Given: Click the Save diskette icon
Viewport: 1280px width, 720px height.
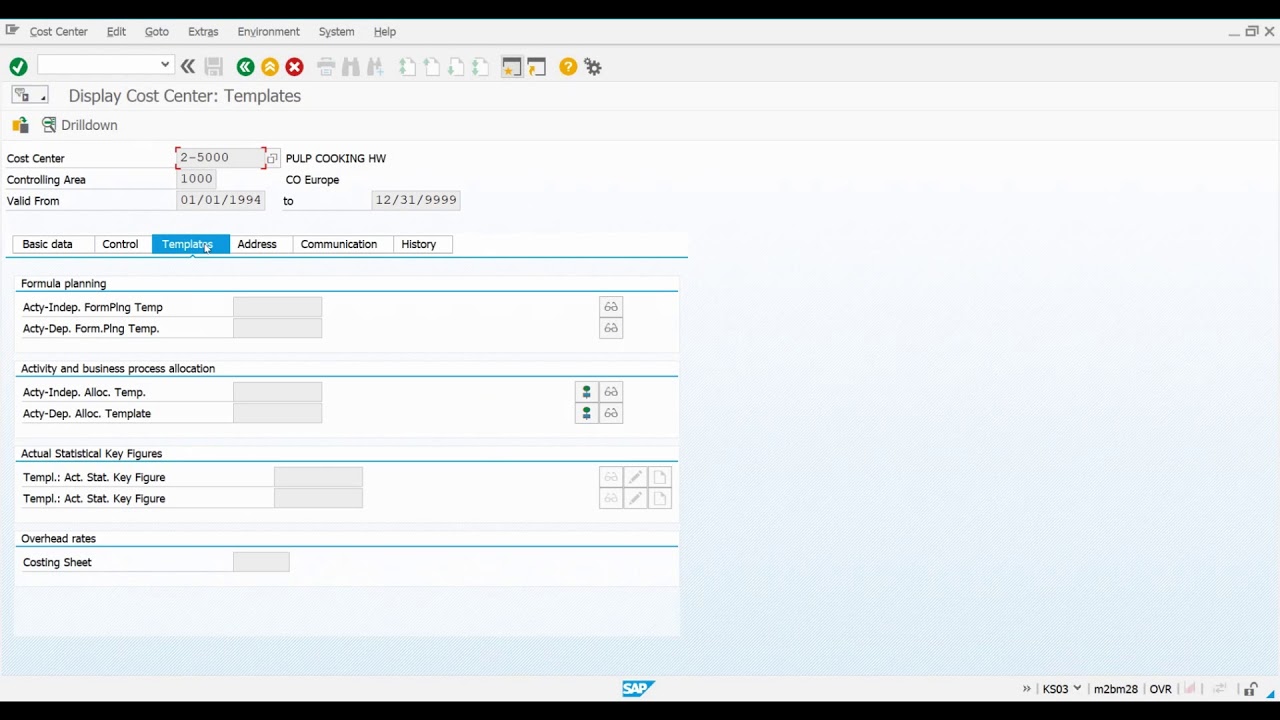Looking at the screenshot, I should coord(213,67).
